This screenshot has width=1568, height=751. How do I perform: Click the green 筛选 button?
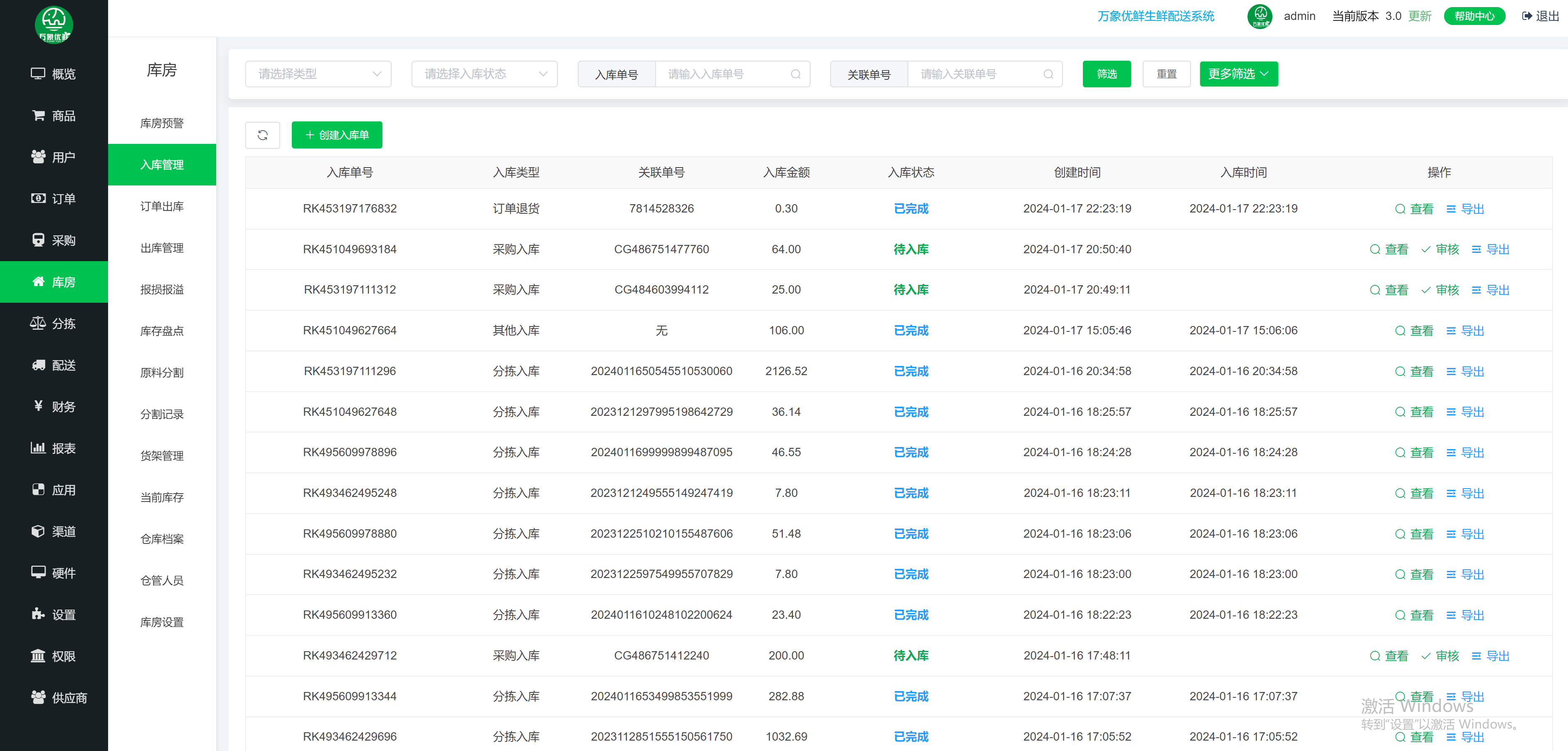pyautogui.click(x=1106, y=74)
